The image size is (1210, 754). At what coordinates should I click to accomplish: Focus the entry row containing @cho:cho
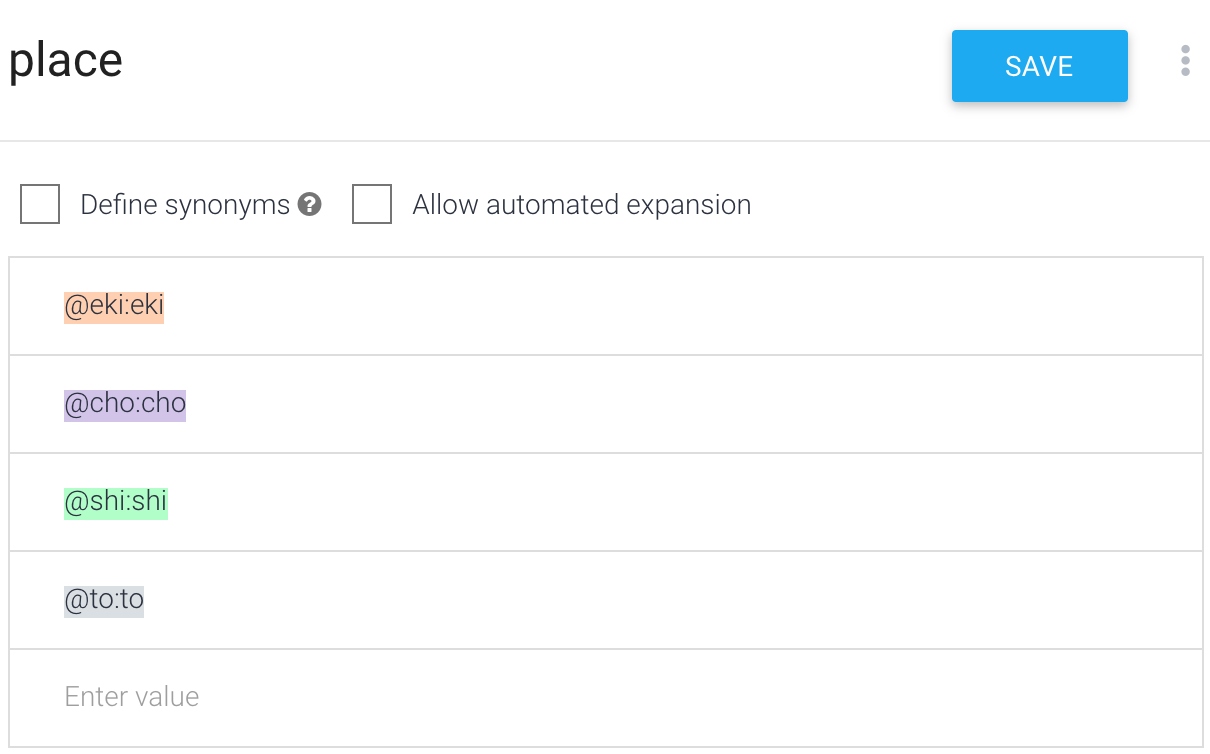click(606, 404)
